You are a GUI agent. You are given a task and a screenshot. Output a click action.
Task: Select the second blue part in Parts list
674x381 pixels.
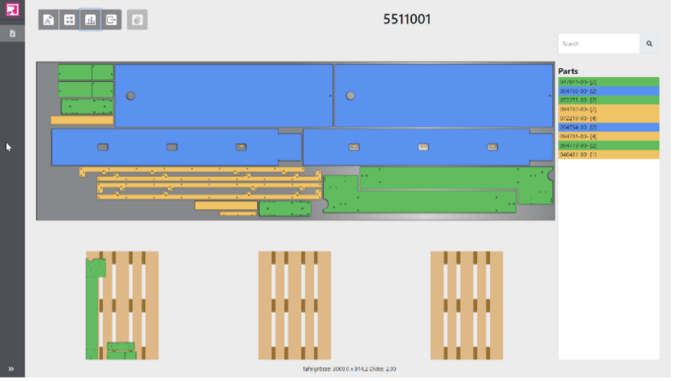coord(609,127)
